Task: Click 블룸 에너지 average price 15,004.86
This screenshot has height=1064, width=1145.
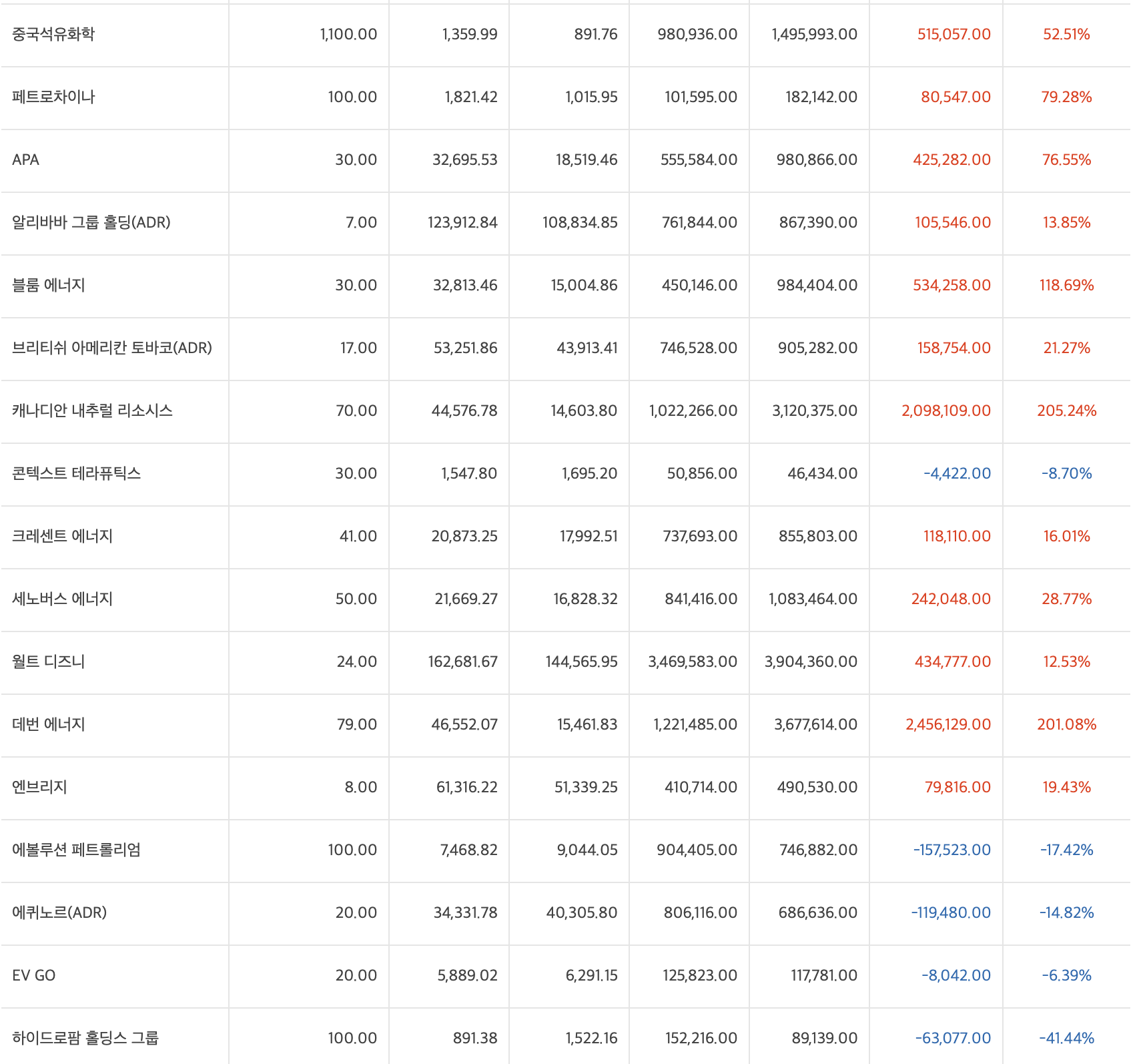Action: (584, 285)
